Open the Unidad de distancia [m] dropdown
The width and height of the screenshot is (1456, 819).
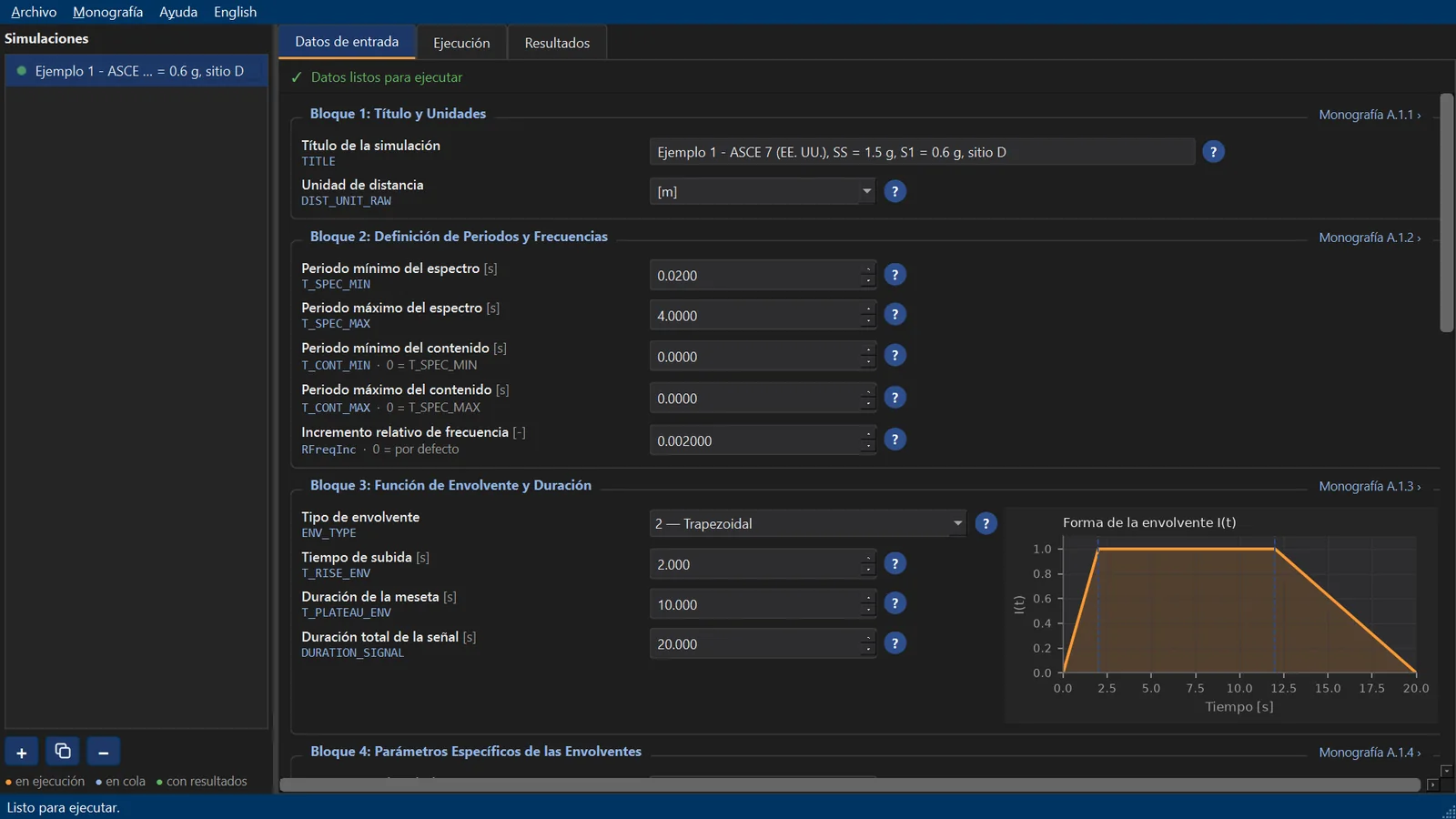[763, 191]
